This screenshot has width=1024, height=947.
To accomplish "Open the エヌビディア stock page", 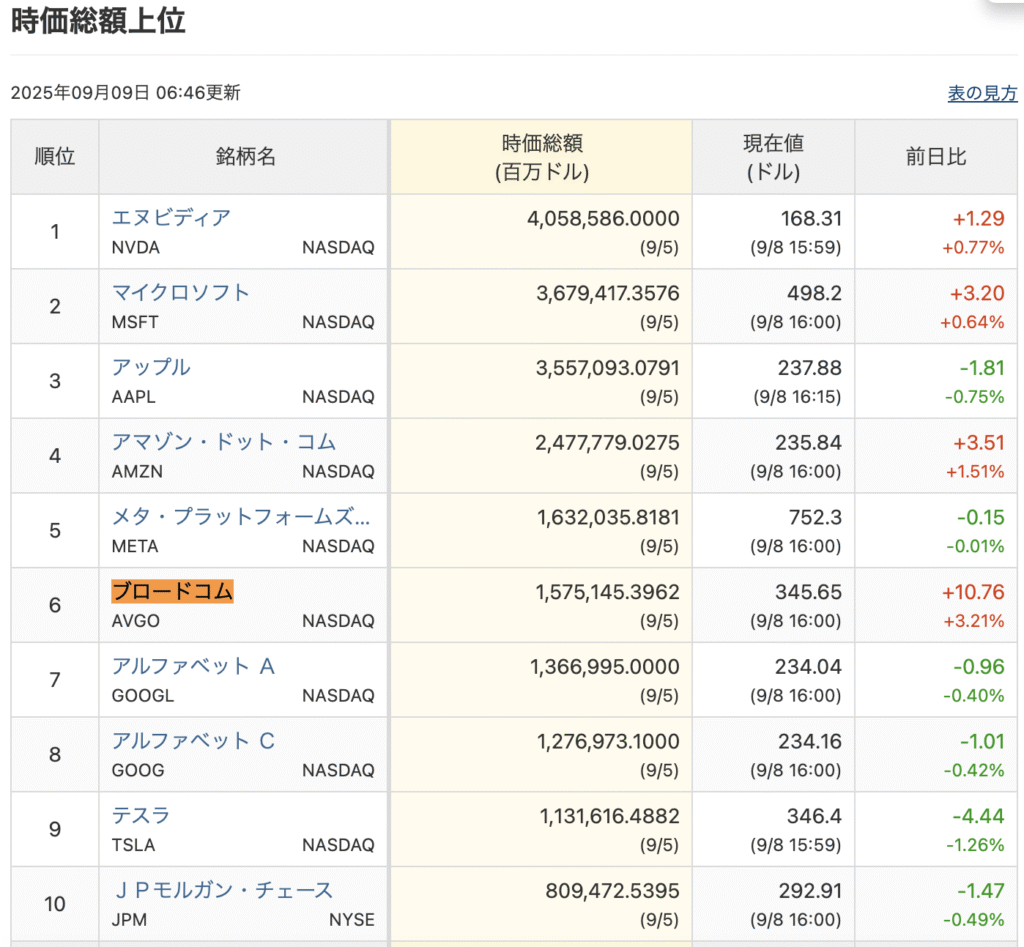I will tap(171, 217).
